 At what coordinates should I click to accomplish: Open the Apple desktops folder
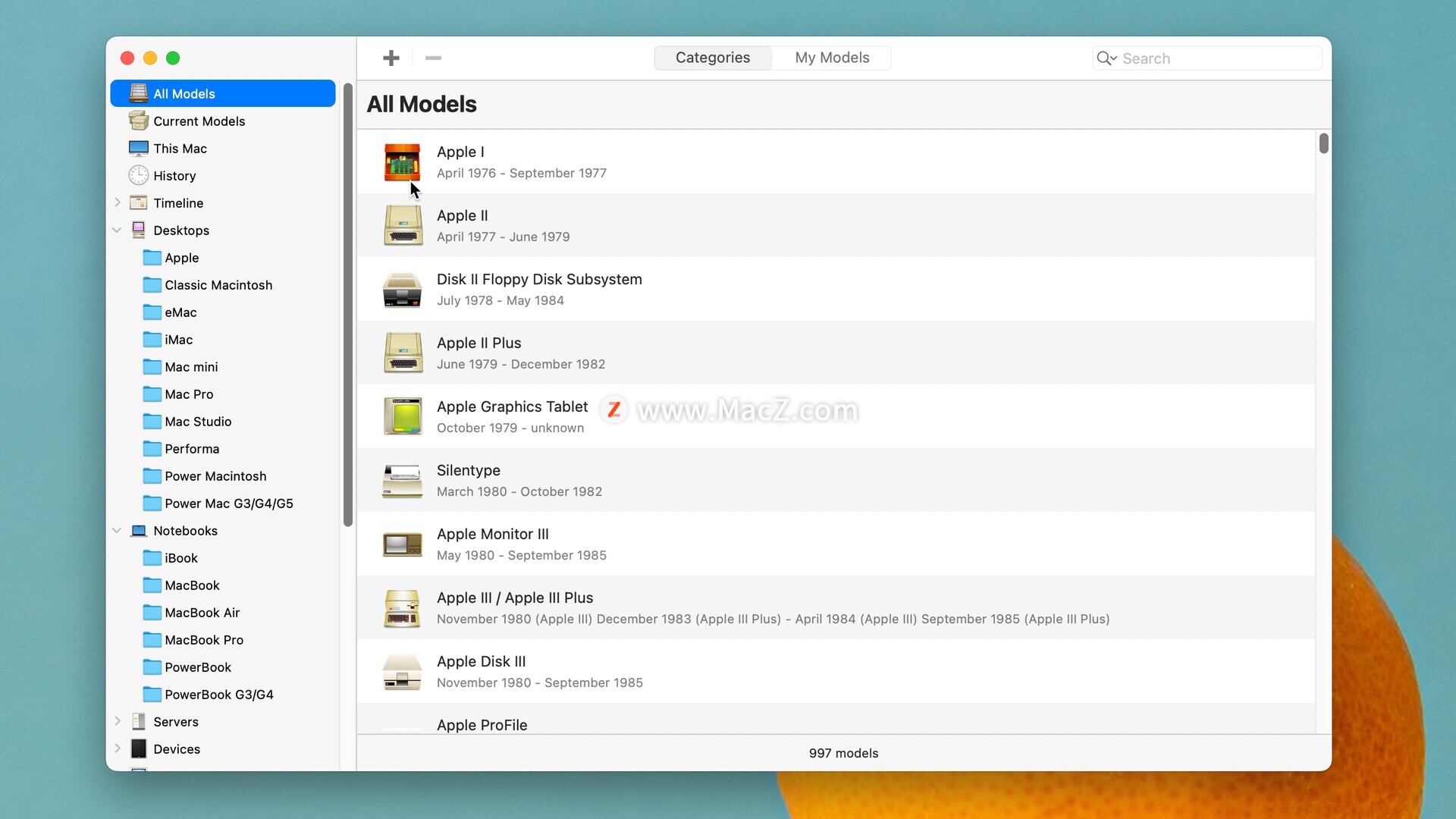[223, 257]
